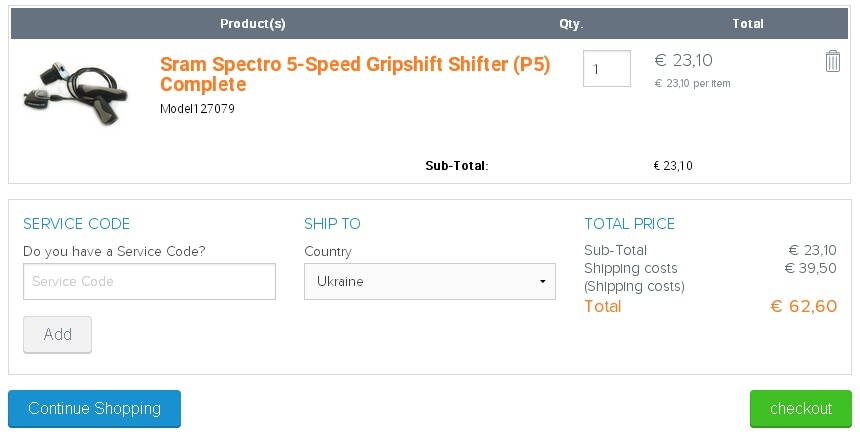Click the Model127079 text

[197, 109]
